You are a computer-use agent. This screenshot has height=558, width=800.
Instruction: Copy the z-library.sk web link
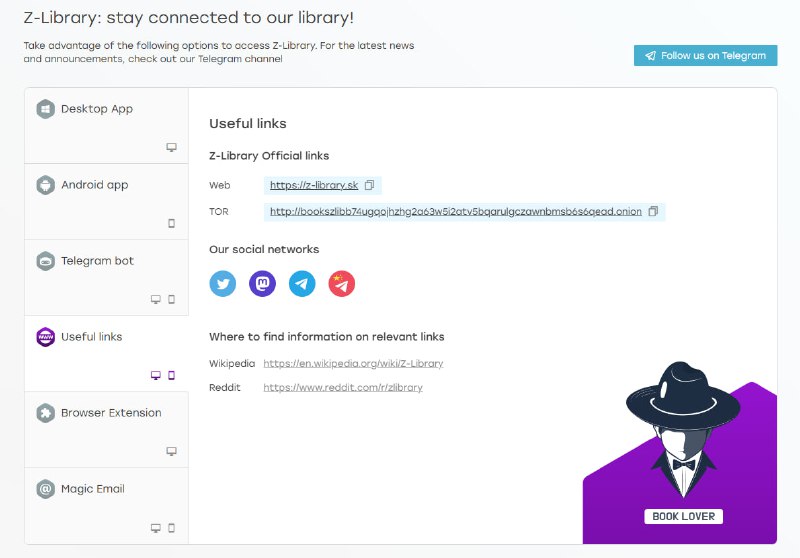pos(369,185)
